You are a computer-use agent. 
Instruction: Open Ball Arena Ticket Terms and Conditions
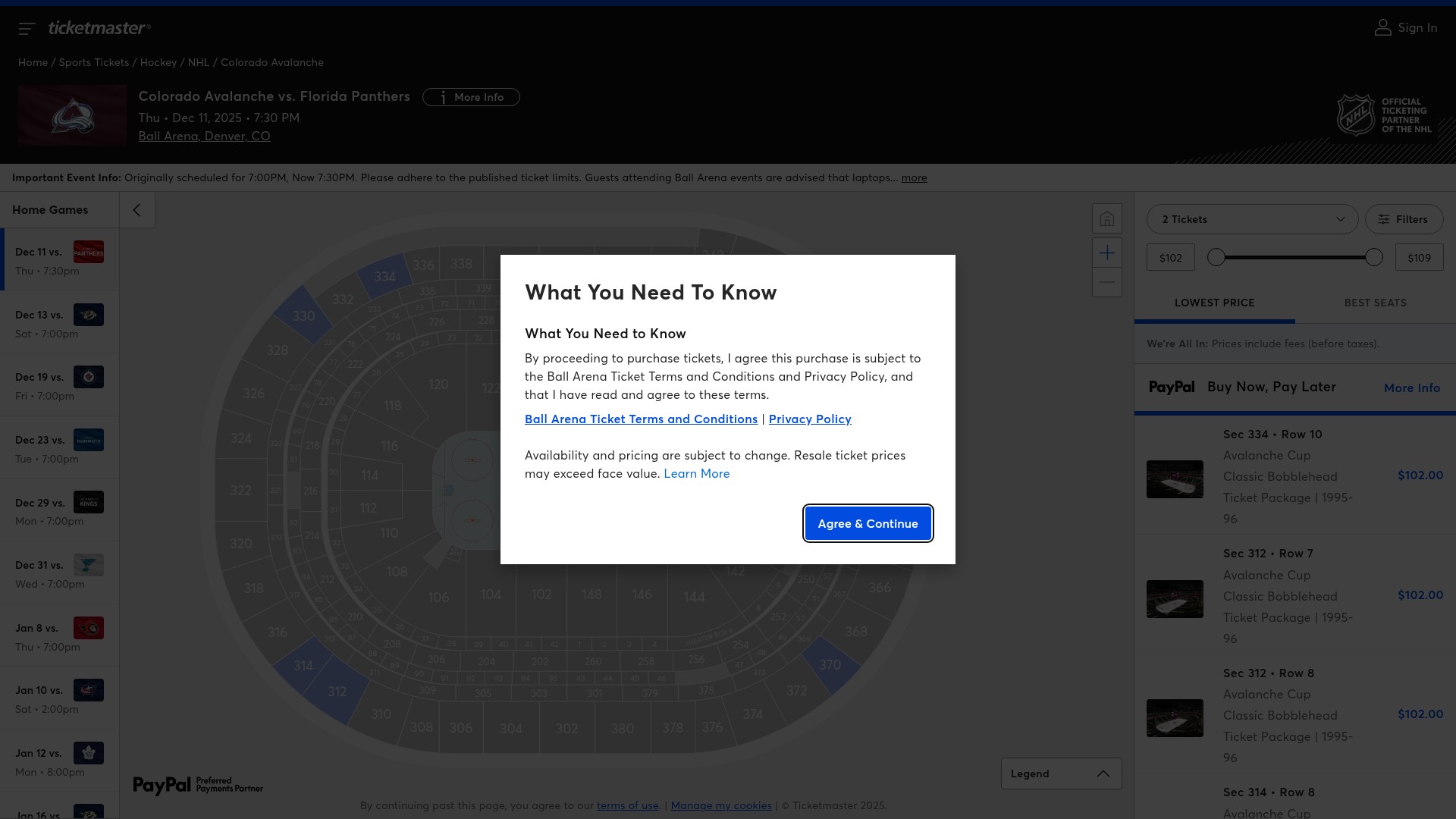[641, 419]
